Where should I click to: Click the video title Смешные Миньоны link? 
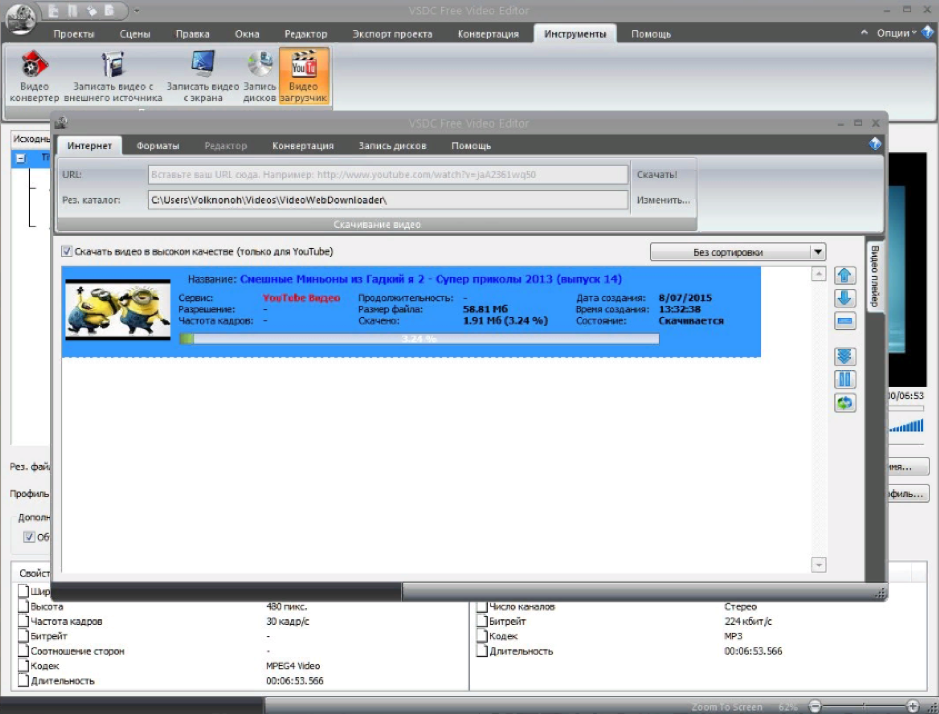coord(431,279)
